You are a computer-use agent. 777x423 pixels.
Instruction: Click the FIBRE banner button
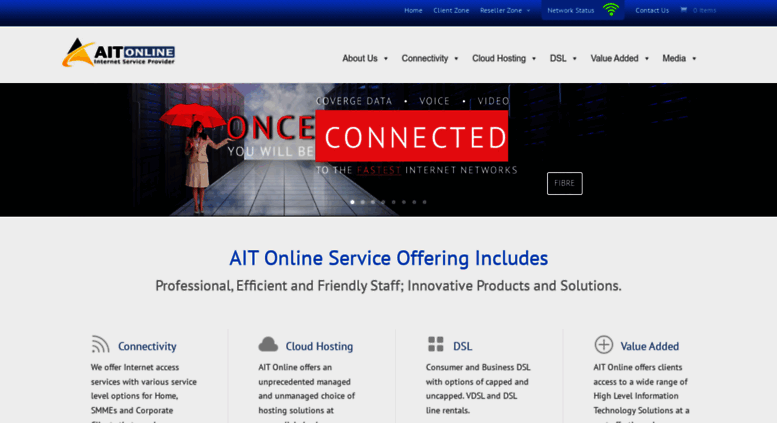(564, 183)
